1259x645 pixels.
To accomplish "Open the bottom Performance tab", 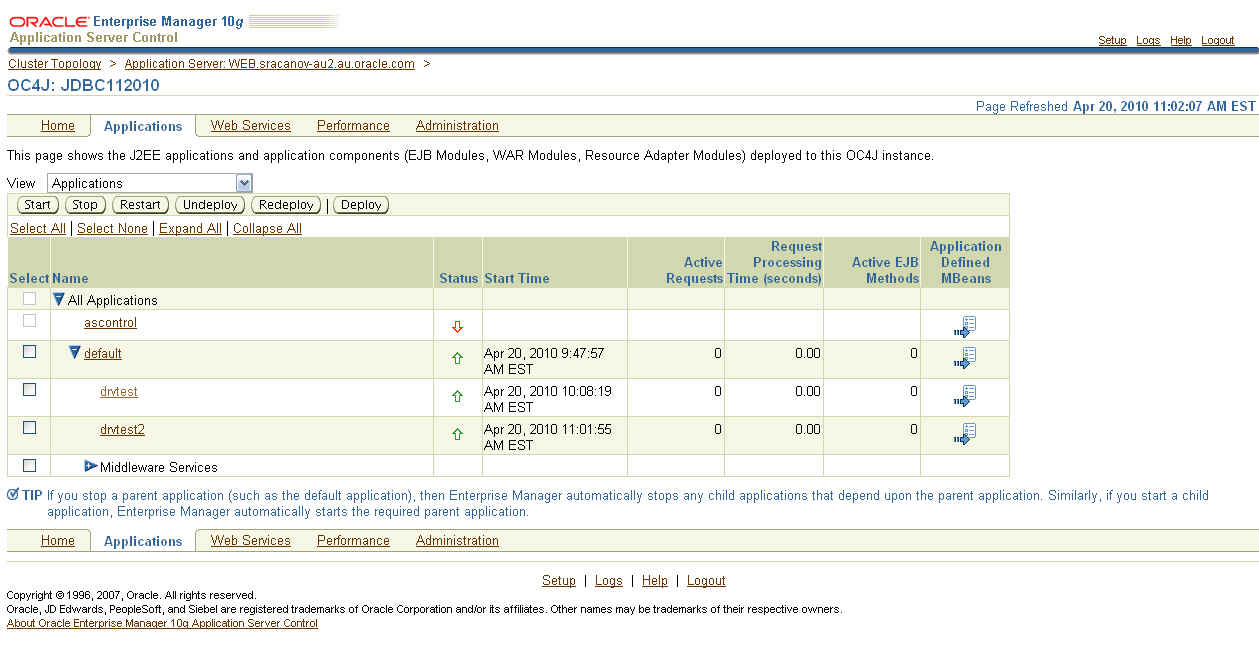I will [x=353, y=540].
